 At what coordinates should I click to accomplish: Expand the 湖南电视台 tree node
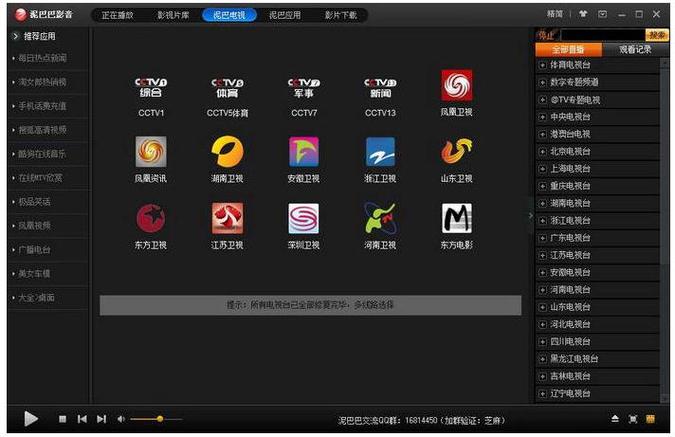point(541,203)
